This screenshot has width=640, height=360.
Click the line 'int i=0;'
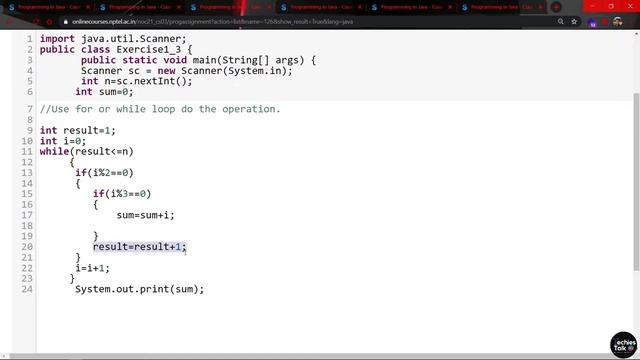(x=63, y=141)
